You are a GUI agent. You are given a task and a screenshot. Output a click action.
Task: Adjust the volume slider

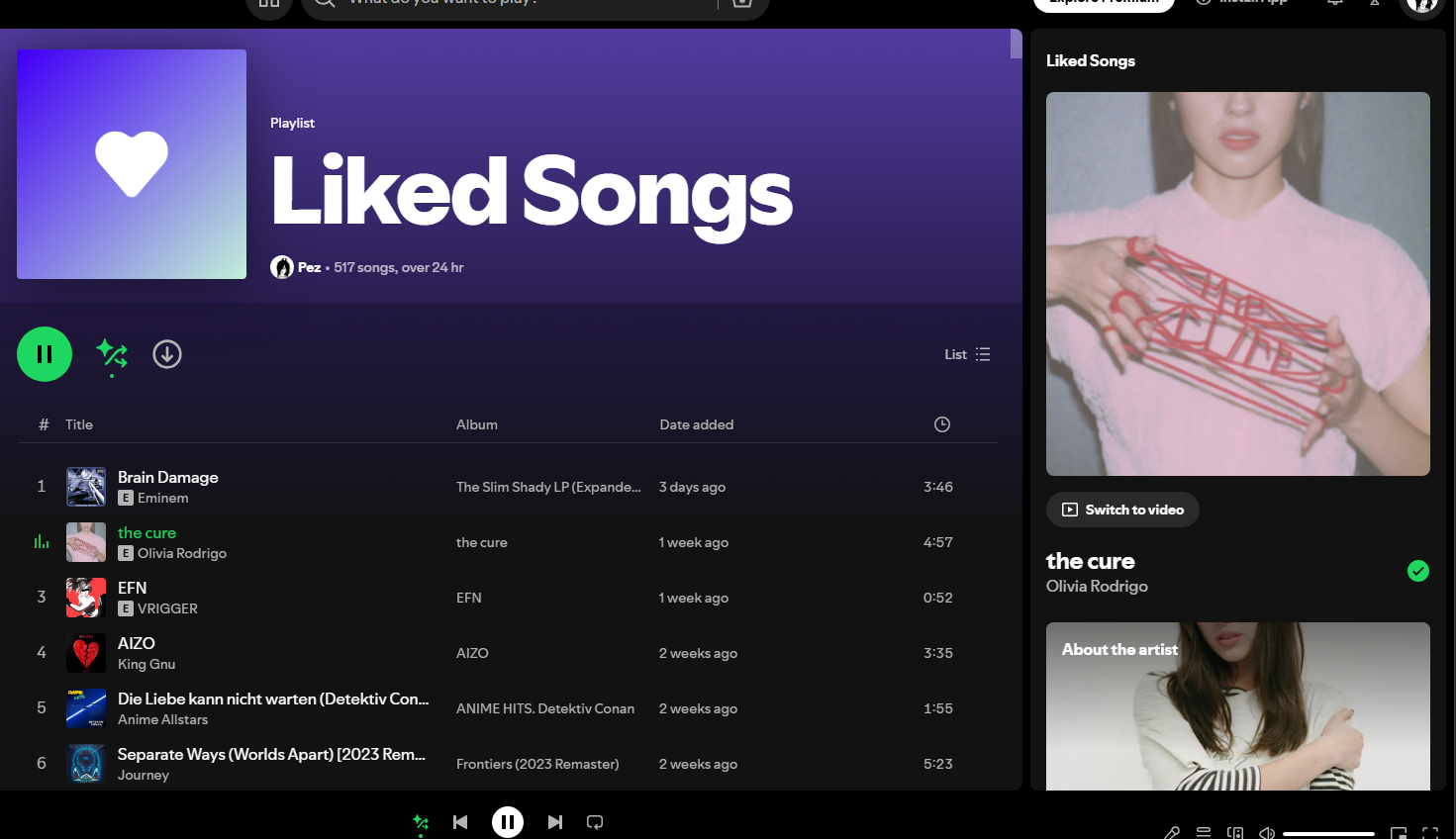tap(1328, 834)
